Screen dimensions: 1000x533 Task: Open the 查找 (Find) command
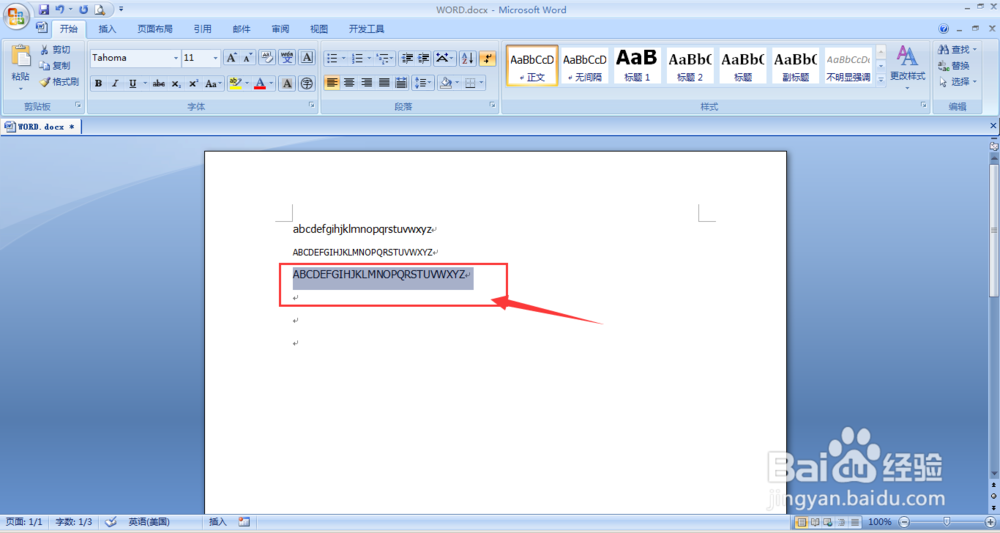click(957, 50)
